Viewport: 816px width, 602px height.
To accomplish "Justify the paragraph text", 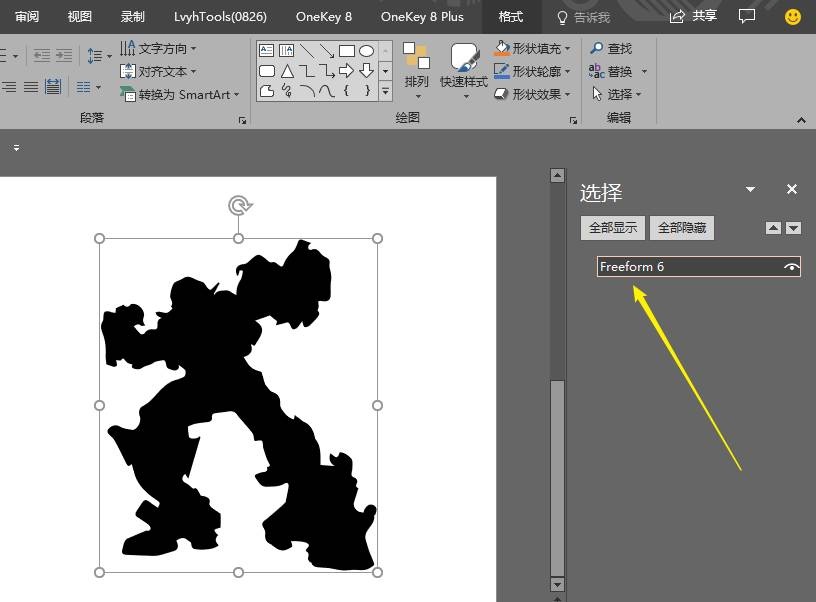I will [31, 87].
